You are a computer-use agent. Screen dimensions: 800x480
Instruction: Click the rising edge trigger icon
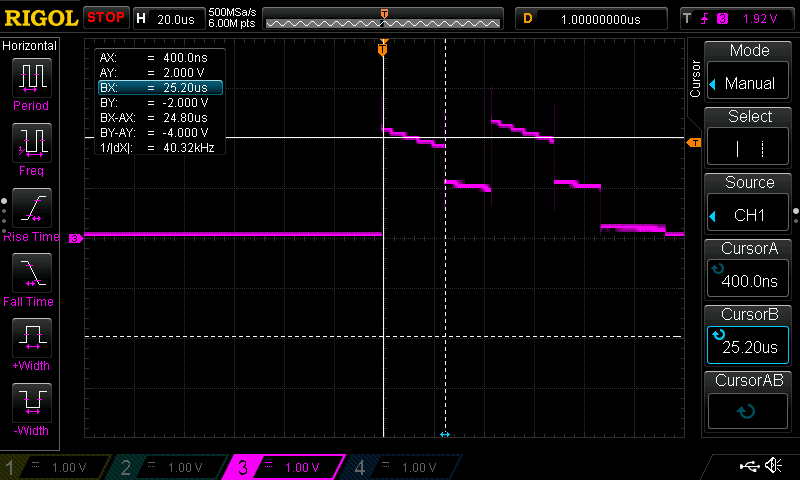click(x=705, y=19)
